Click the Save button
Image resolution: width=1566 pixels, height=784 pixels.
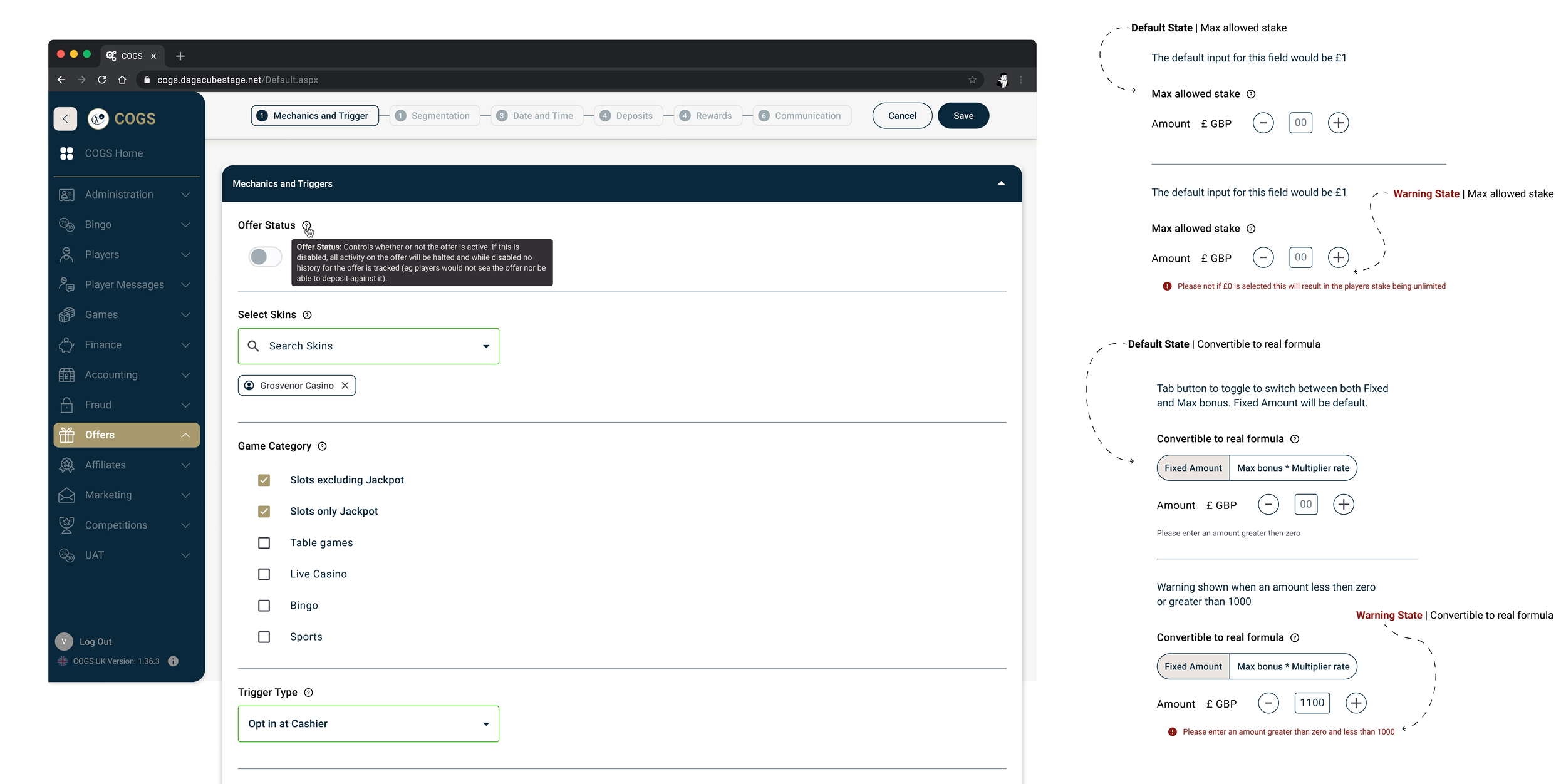[963, 116]
